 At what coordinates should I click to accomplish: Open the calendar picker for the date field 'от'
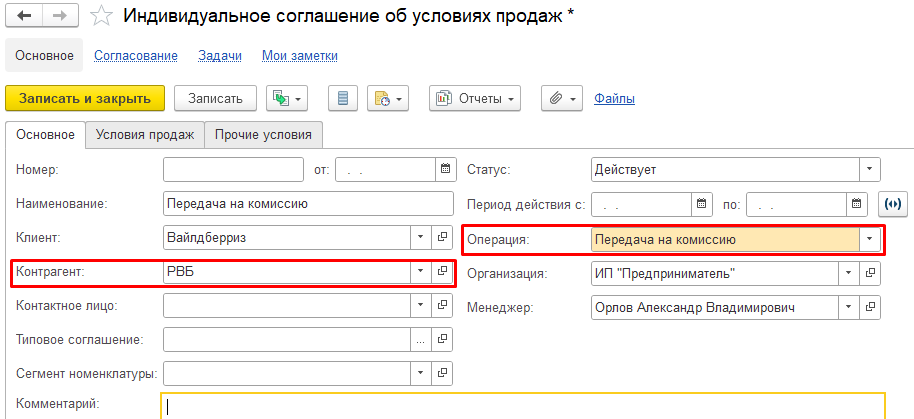(445, 170)
